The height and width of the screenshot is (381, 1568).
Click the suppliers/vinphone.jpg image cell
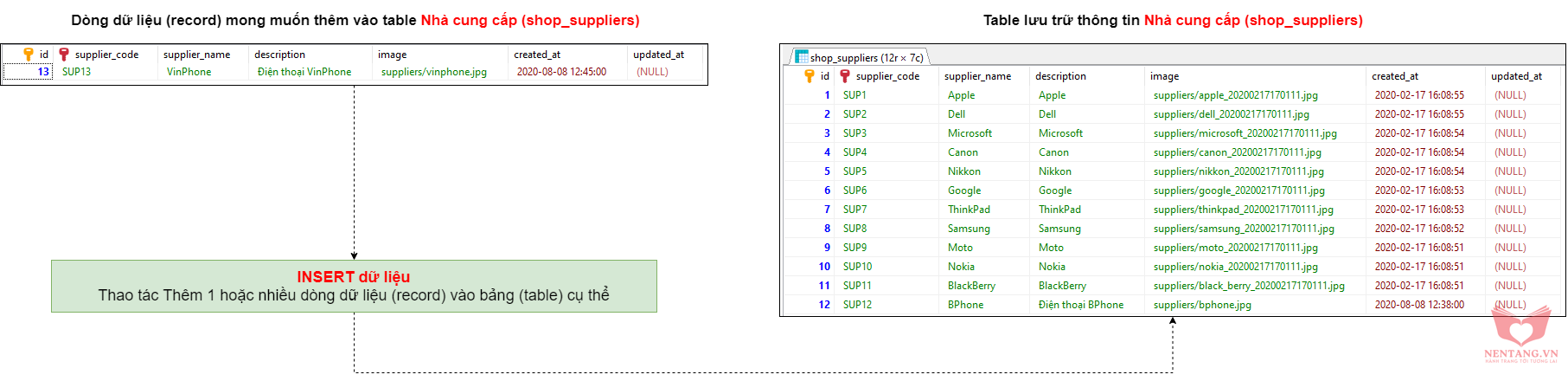pos(433,72)
